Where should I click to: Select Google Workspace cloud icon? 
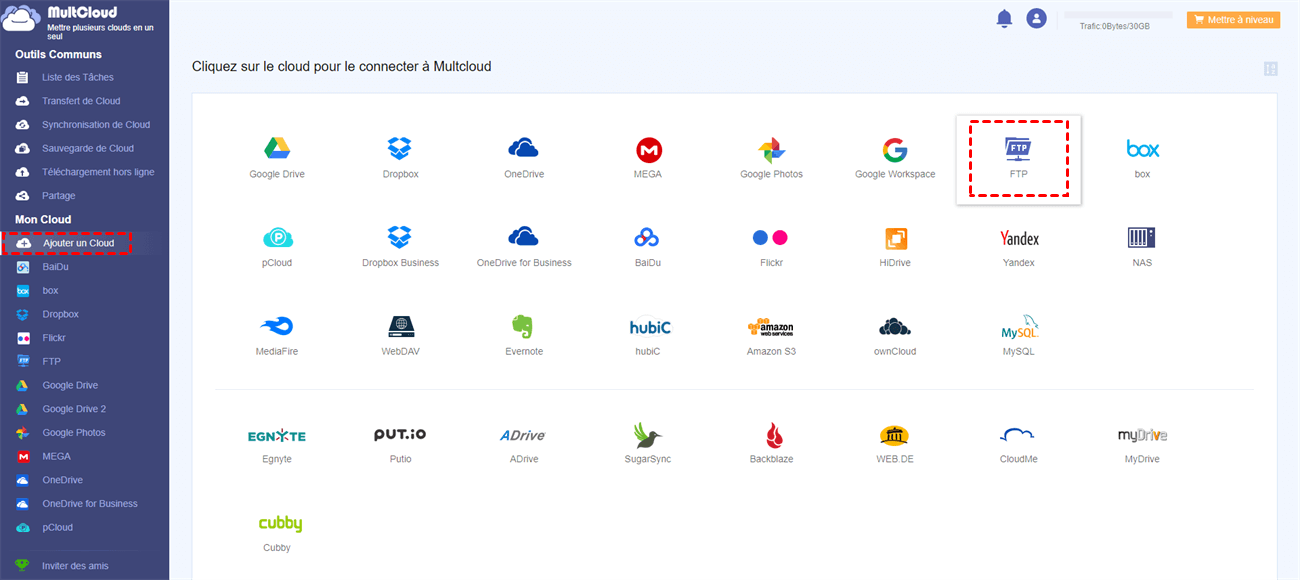(895, 150)
